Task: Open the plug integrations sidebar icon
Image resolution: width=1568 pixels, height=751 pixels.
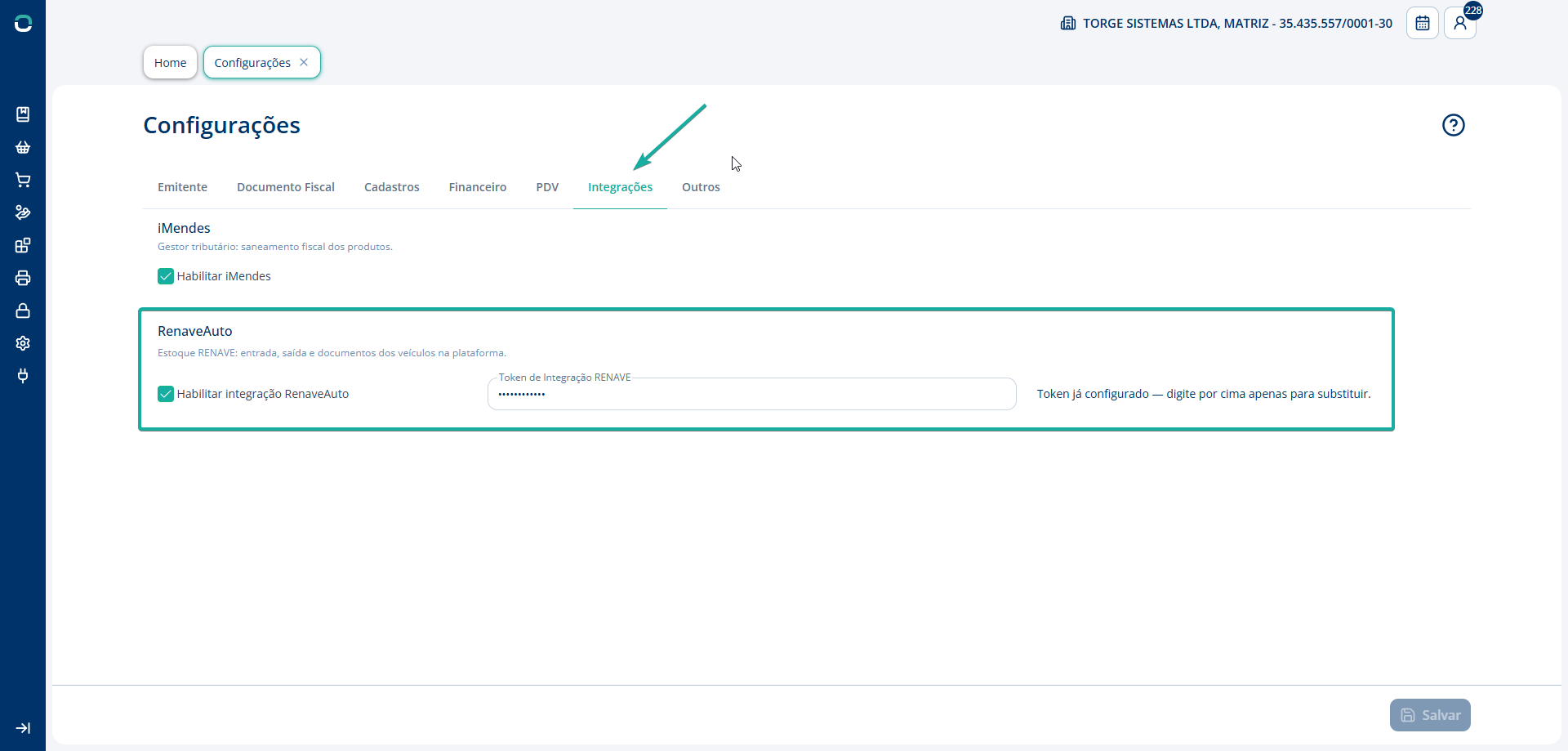Action: coord(23,376)
